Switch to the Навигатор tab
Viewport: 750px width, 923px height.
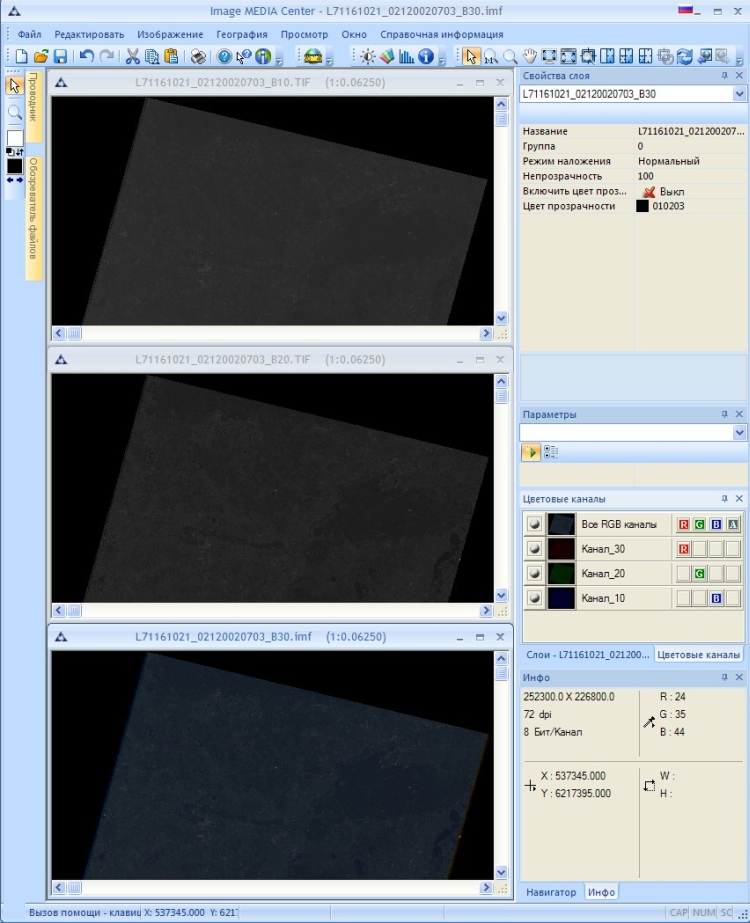tap(551, 892)
